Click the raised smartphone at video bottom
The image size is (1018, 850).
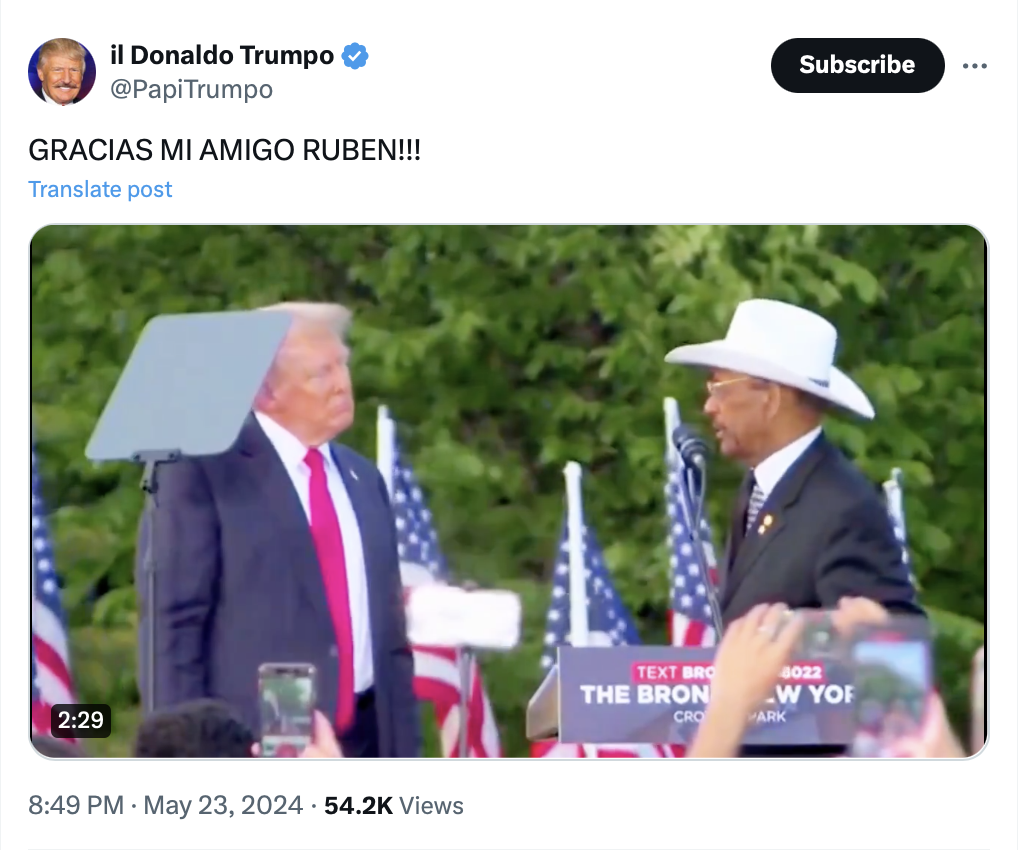pyautogui.click(x=286, y=708)
